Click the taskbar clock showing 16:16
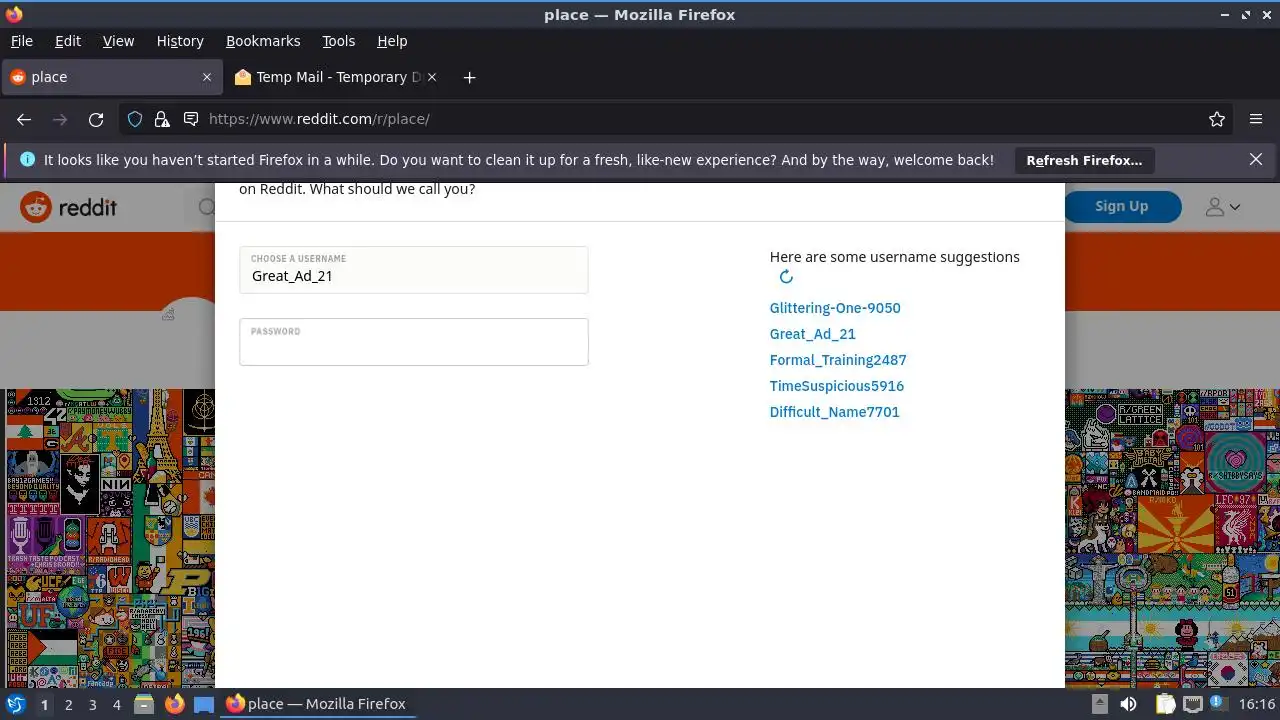 click(1256, 704)
